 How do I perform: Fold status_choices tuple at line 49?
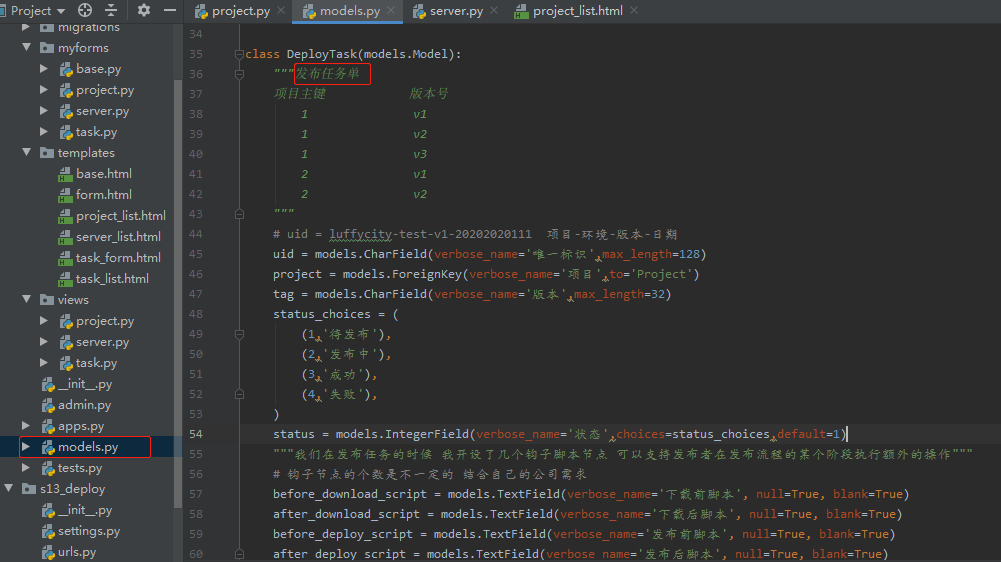[239, 334]
